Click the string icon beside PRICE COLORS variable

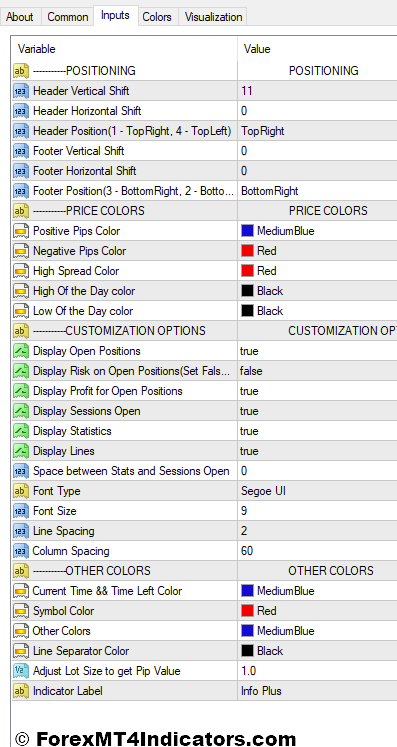tap(21, 211)
